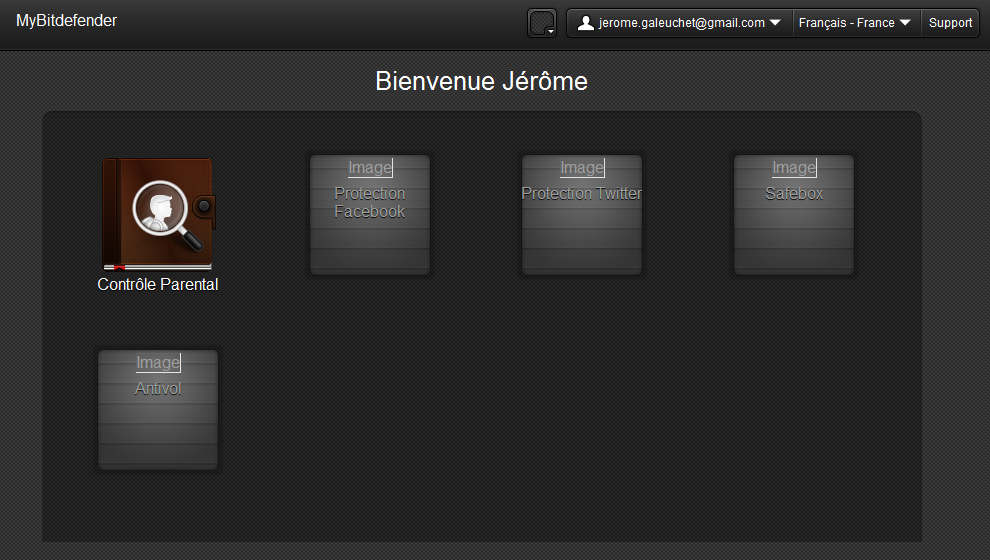The height and width of the screenshot is (560, 990).
Task: Open the Protection Twitter tile
Action: point(581,215)
